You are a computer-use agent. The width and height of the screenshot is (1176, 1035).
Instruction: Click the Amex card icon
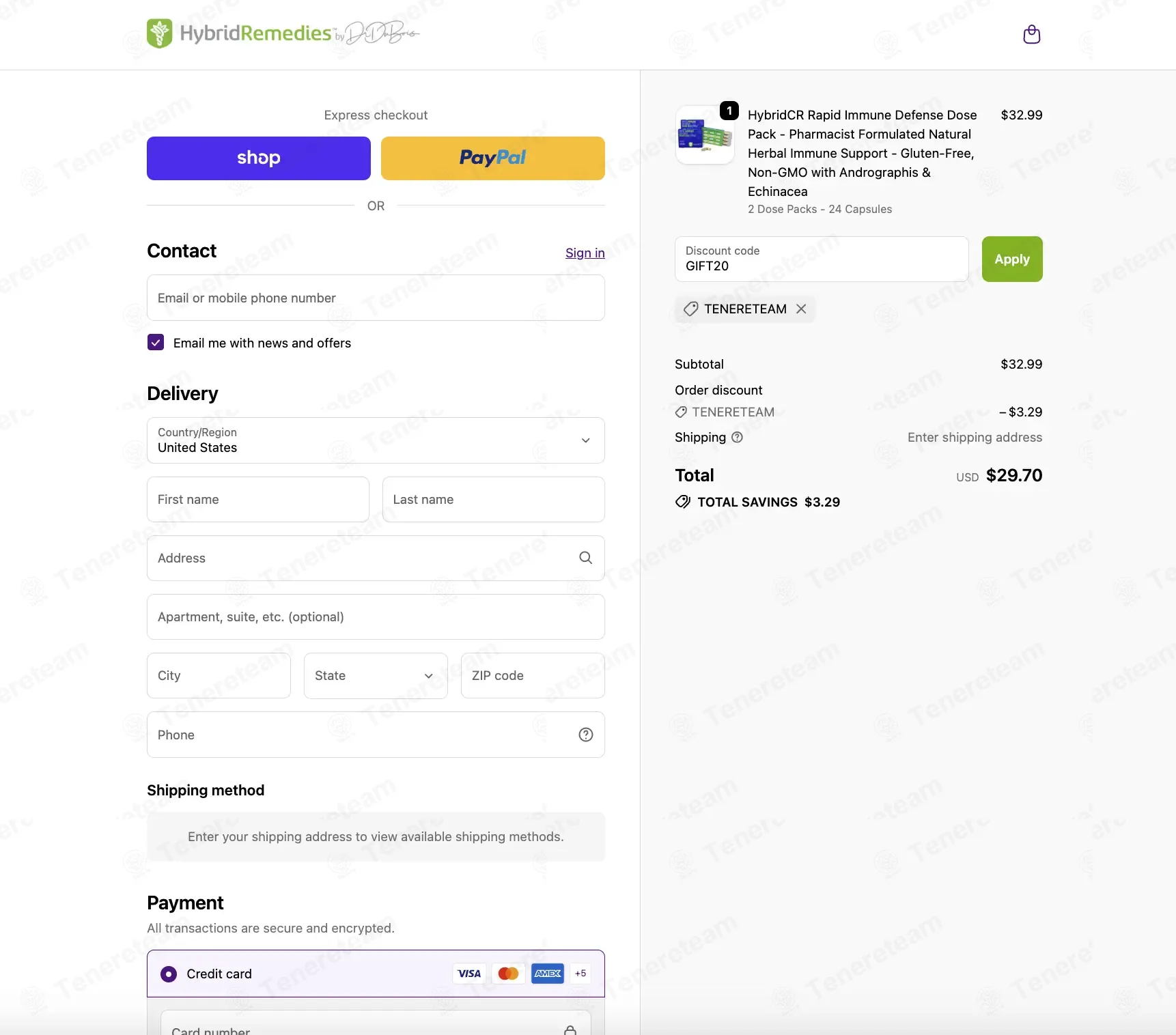(548, 974)
